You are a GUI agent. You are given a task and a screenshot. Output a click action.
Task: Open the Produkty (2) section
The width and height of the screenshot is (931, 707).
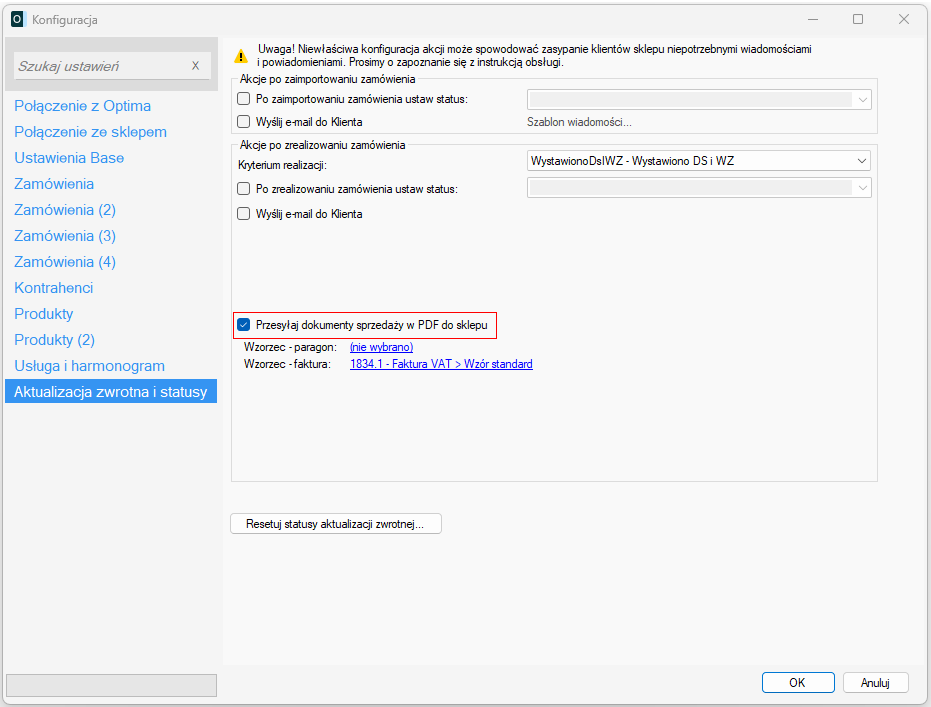point(55,340)
